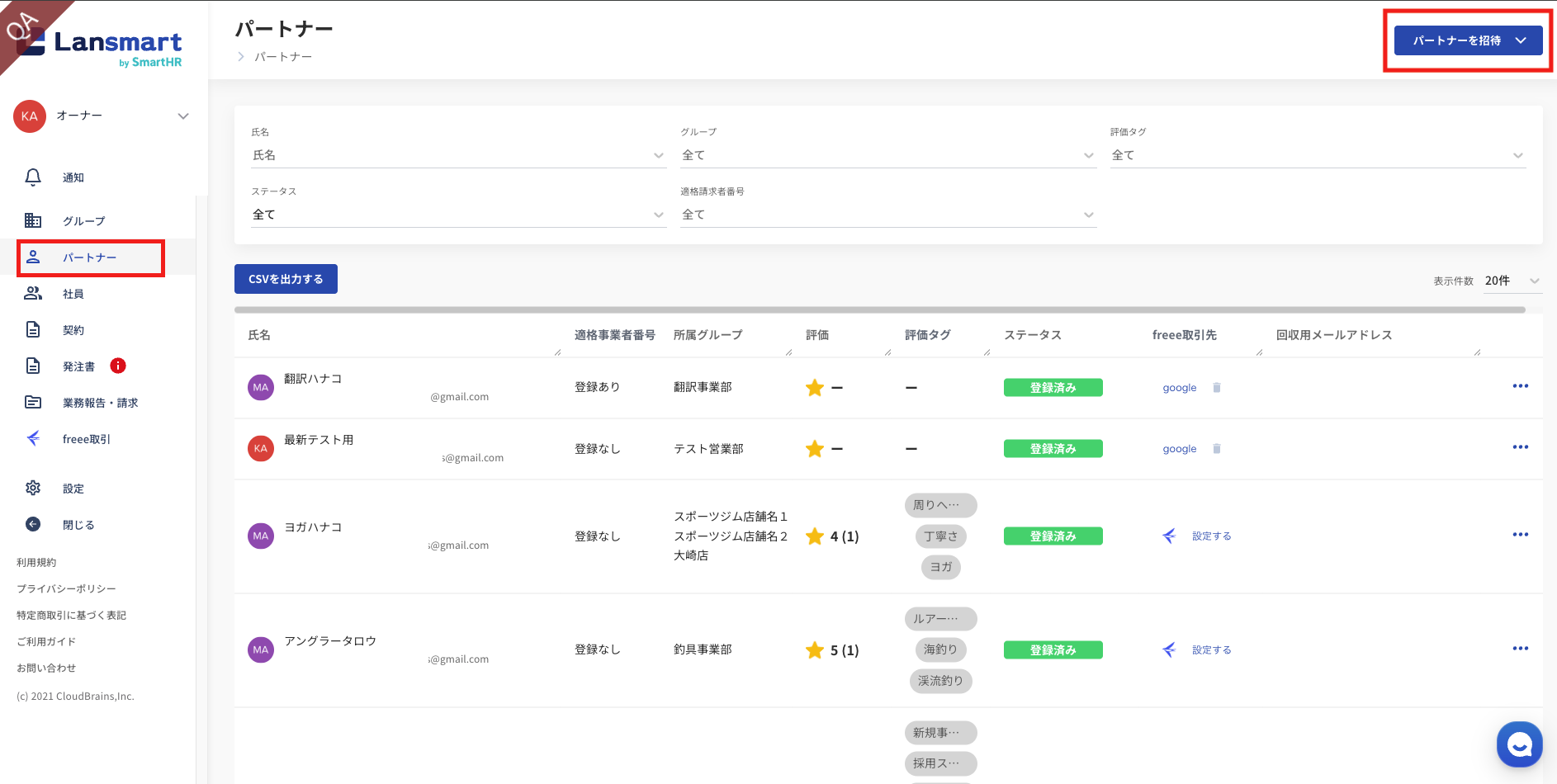
Task: Open more options for 翻訳ハナコ
Action: click(1521, 386)
